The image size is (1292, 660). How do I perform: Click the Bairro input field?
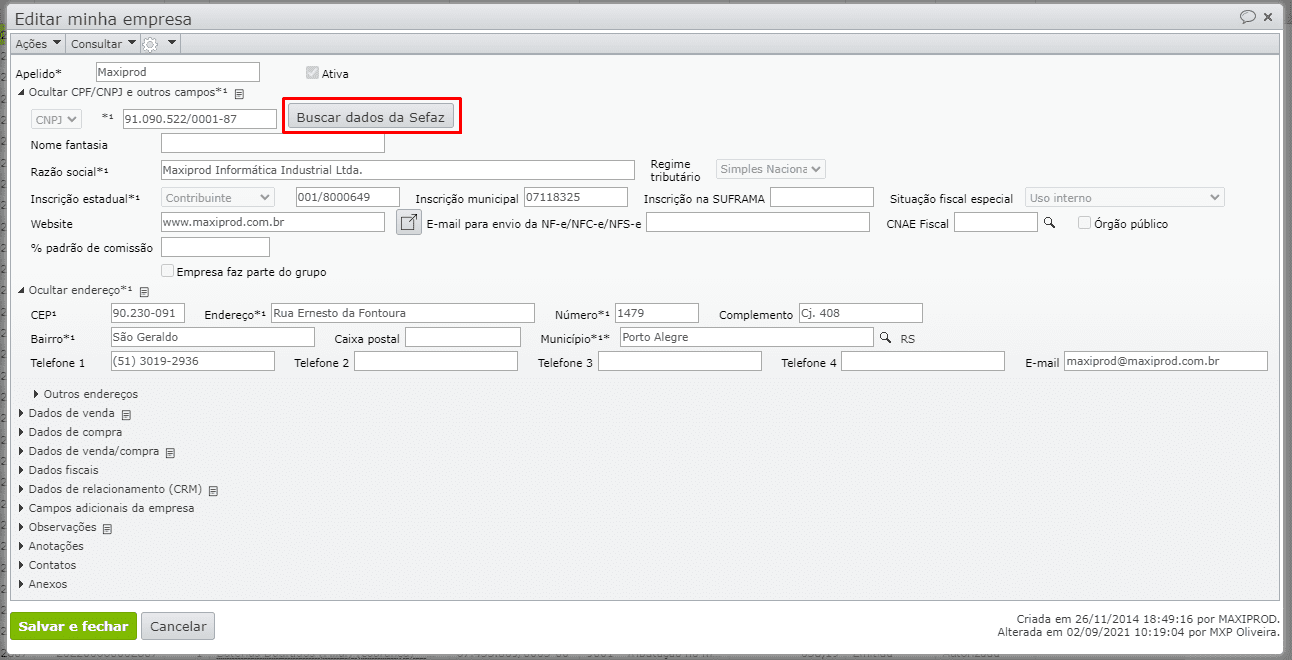[x=212, y=337]
